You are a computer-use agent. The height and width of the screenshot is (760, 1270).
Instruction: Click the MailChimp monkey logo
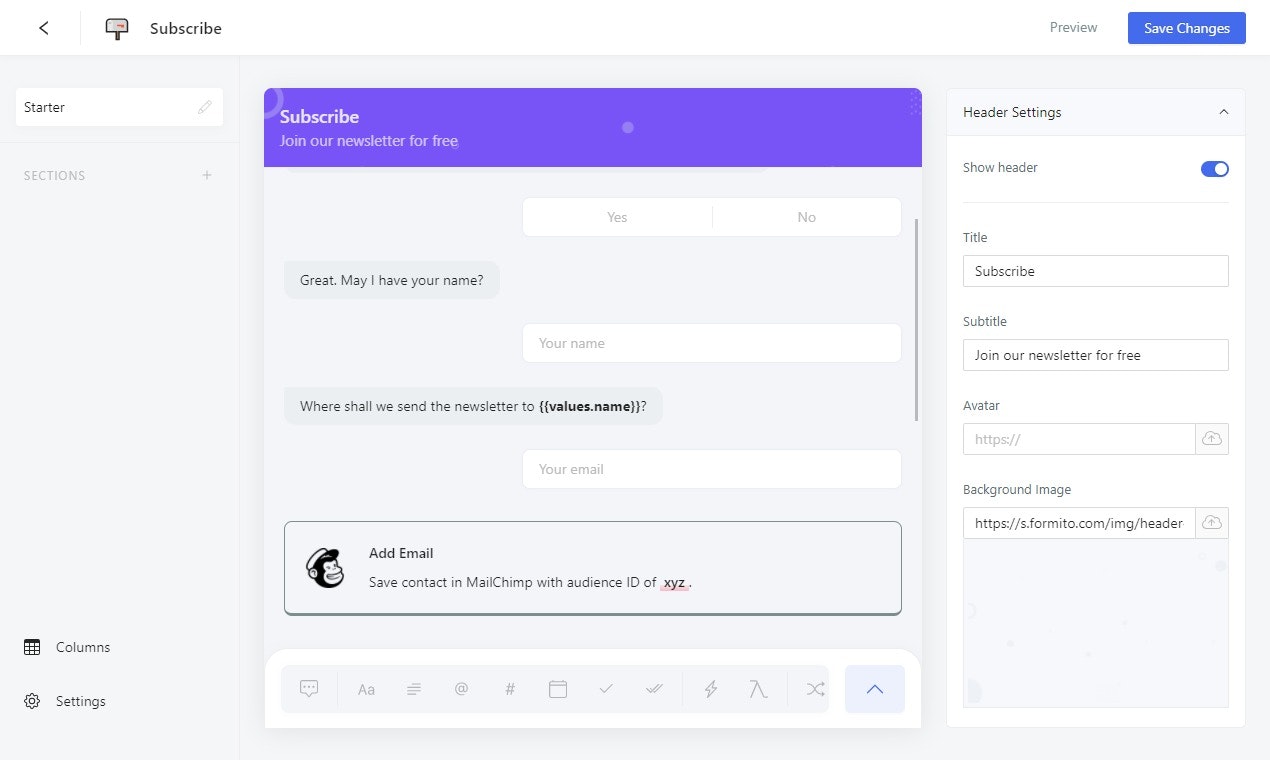325,568
